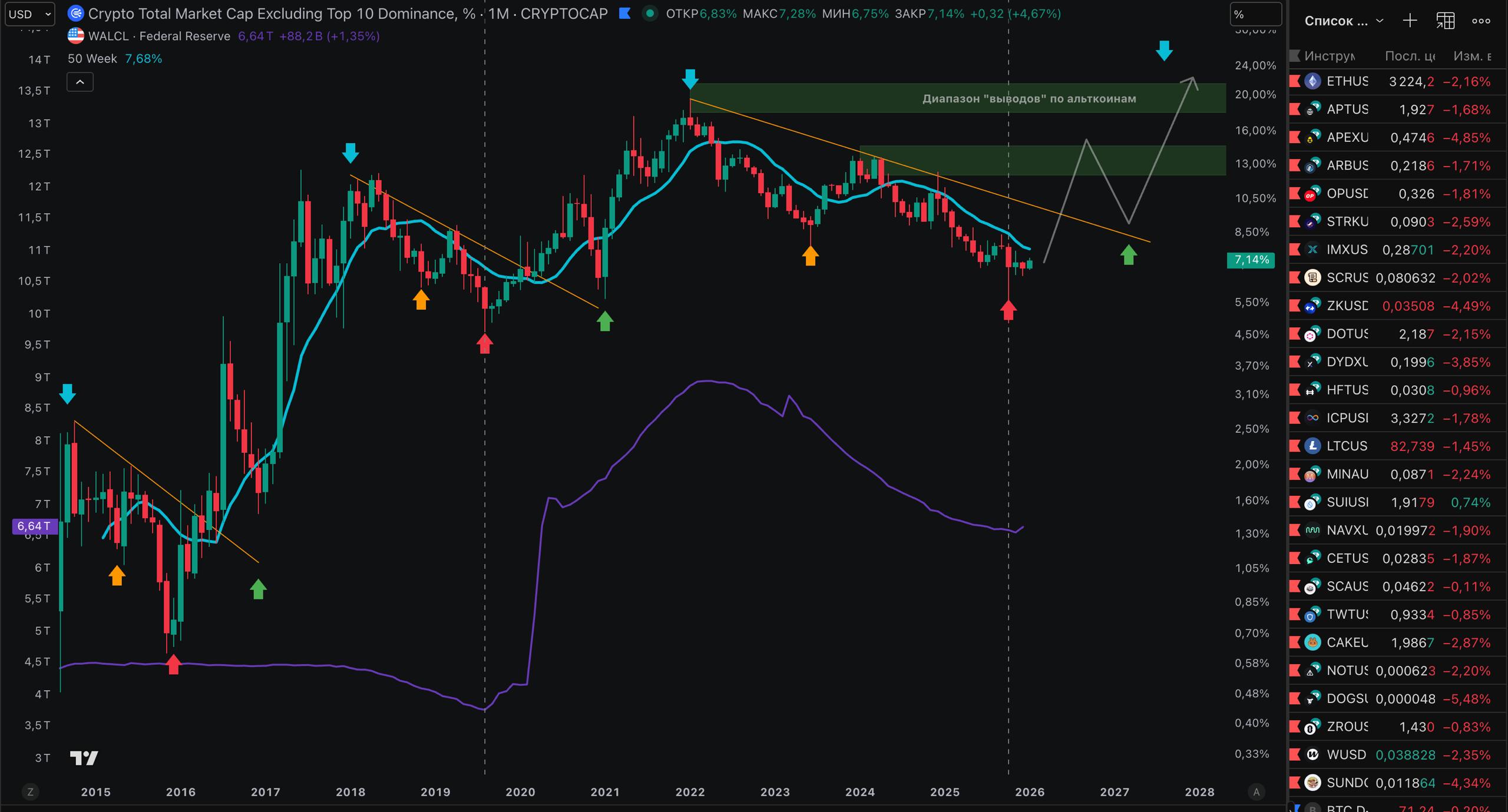Open advanced view table icon in watchlist

pyautogui.click(x=1445, y=21)
